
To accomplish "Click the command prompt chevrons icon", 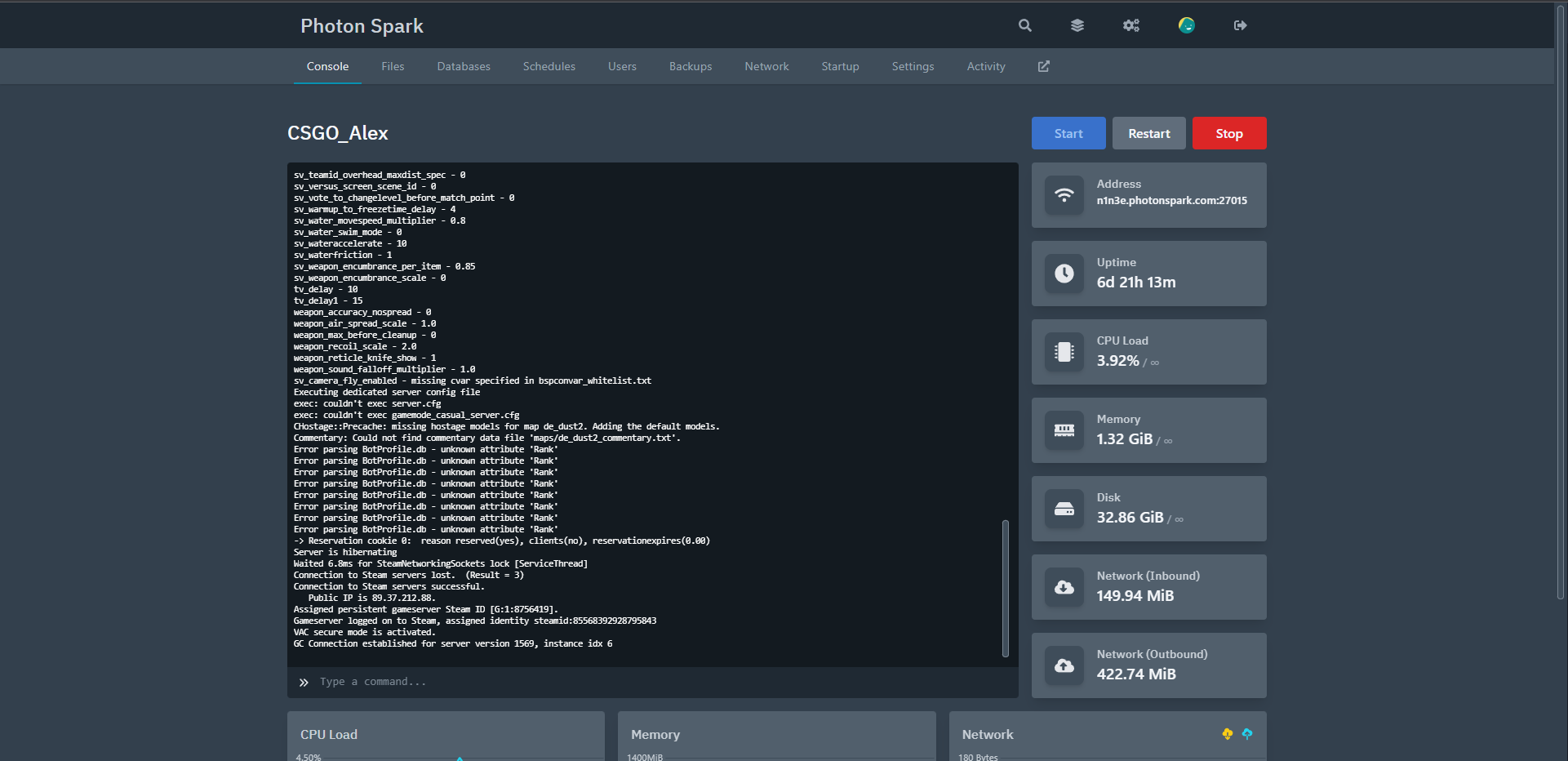I will pyautogui.click(x=304, y=683).
